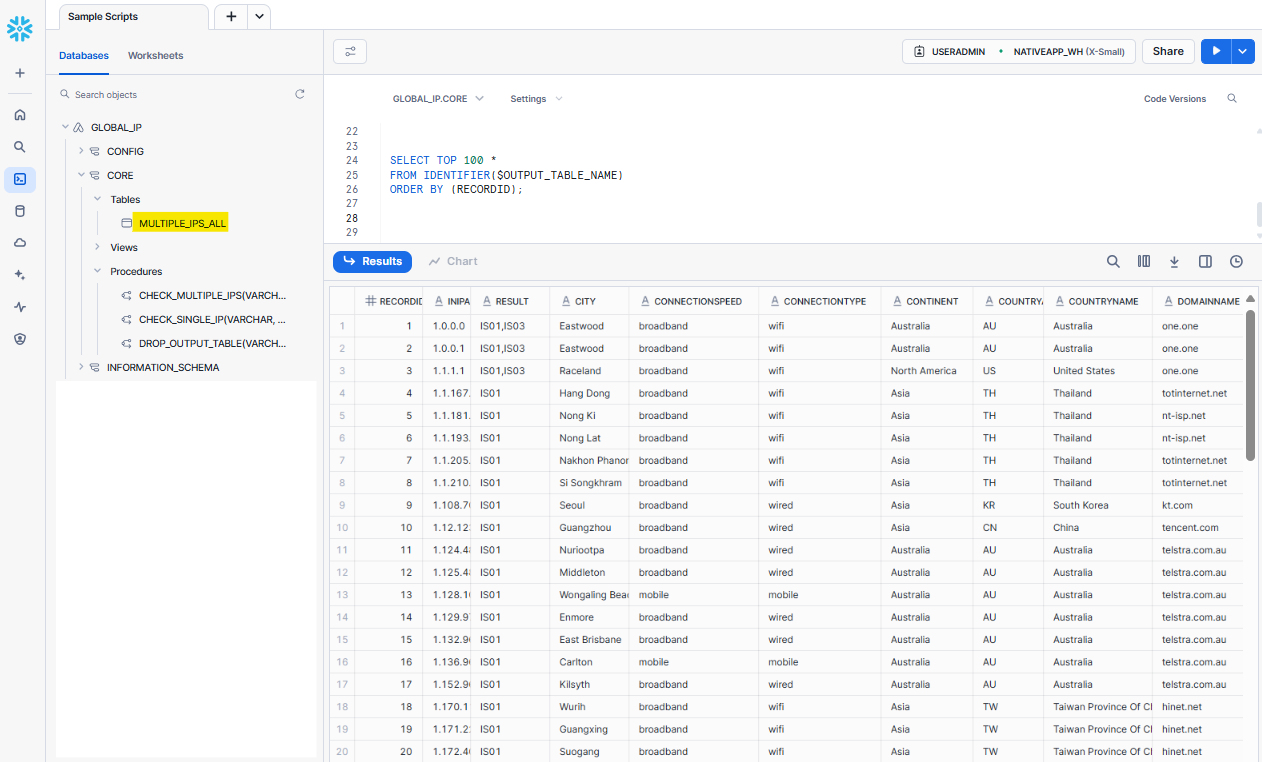Search the query results
The height and width of the screenshot is (762, 1262).
[1113, 261]
